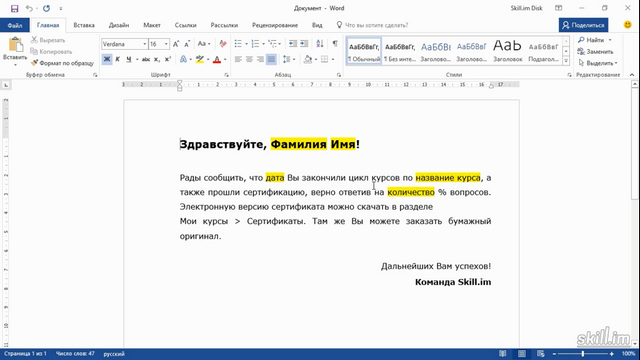Screen dimensions: 640x360
Task: Switch to Print Layout view in status bar
Action: [522, 353]
